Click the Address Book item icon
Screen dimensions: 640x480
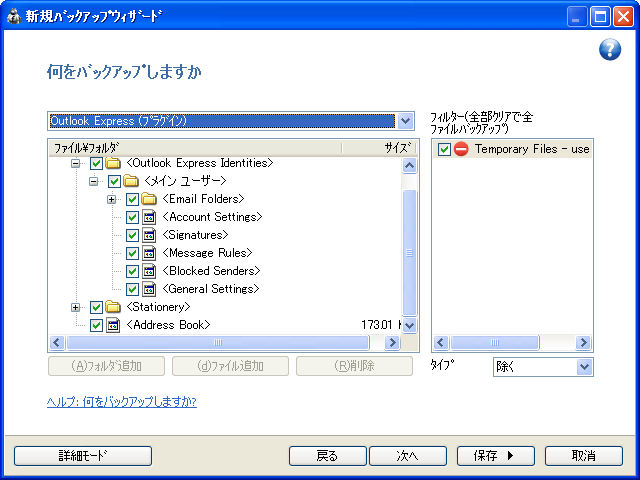pos(113,325)
